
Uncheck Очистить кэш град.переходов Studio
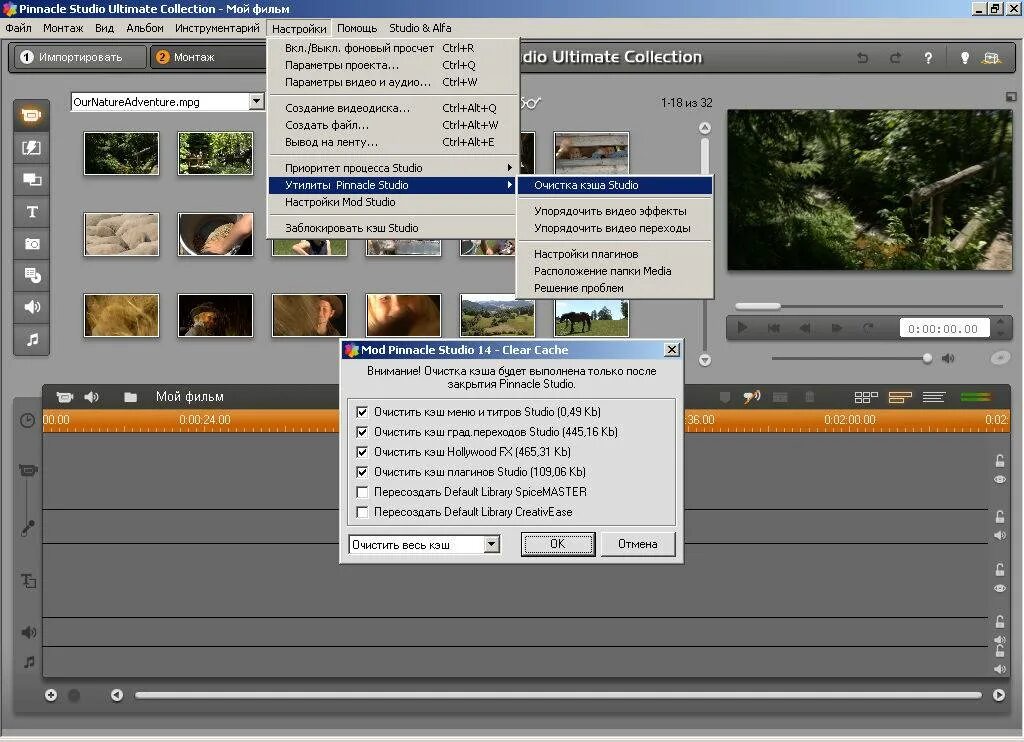362,432
